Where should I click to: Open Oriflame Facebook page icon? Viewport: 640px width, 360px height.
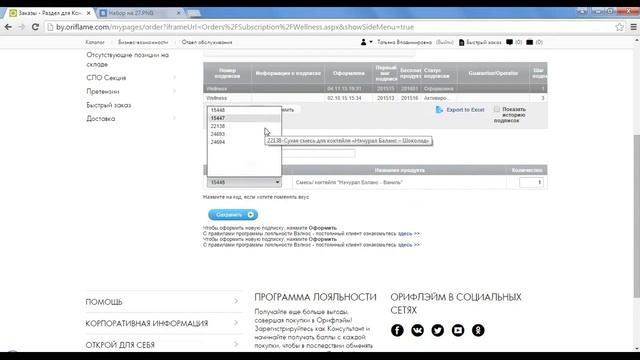[x=397, y=330]
